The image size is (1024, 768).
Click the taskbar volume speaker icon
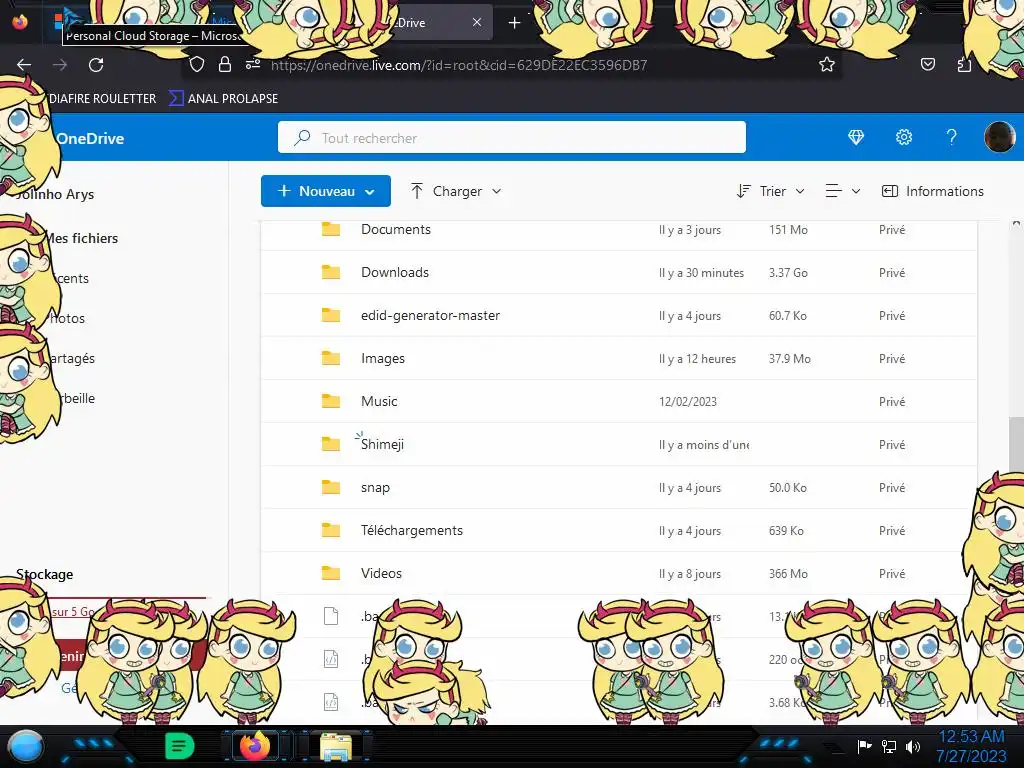(913, 746)
